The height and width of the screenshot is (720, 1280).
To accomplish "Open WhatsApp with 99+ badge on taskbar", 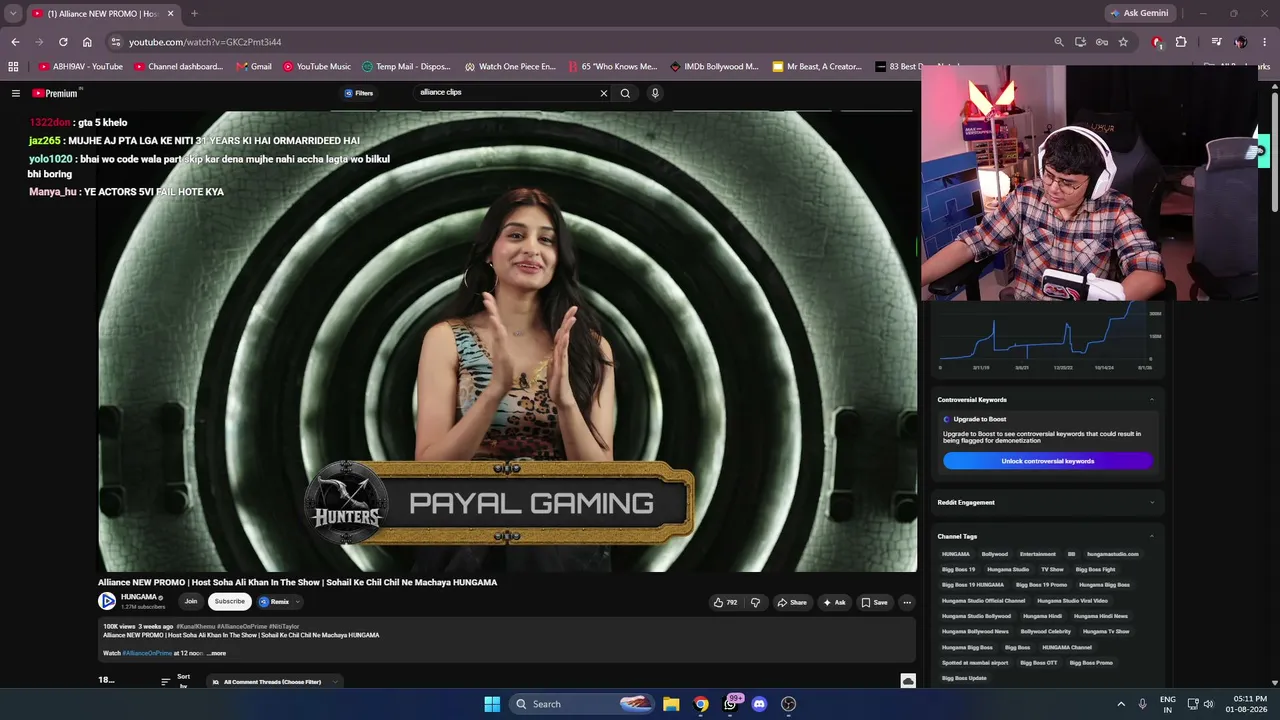I will tap(731, 703).
